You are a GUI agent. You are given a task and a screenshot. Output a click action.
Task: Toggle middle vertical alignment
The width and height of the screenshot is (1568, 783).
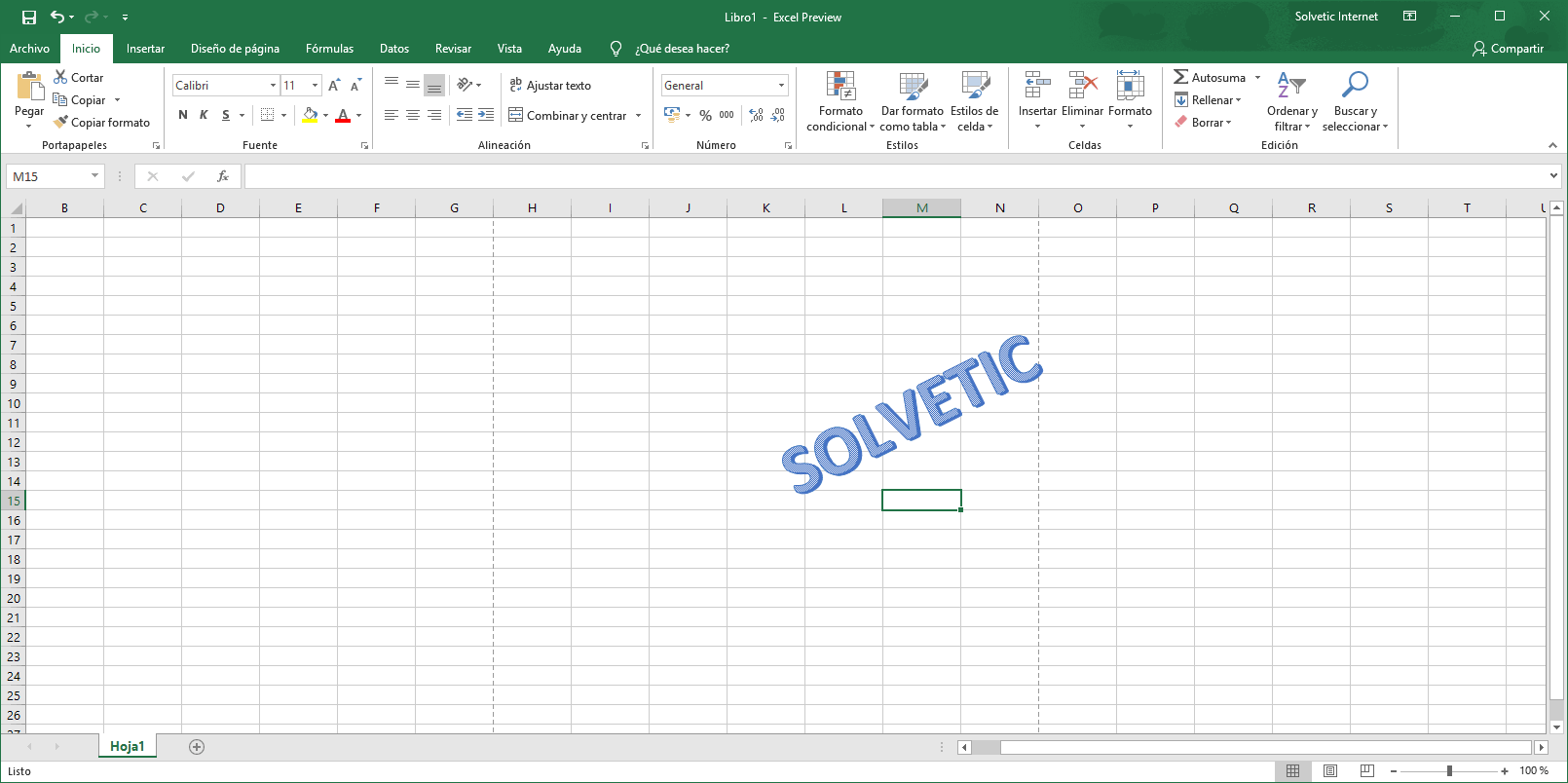pyautogui.click(x=413, y=85)
